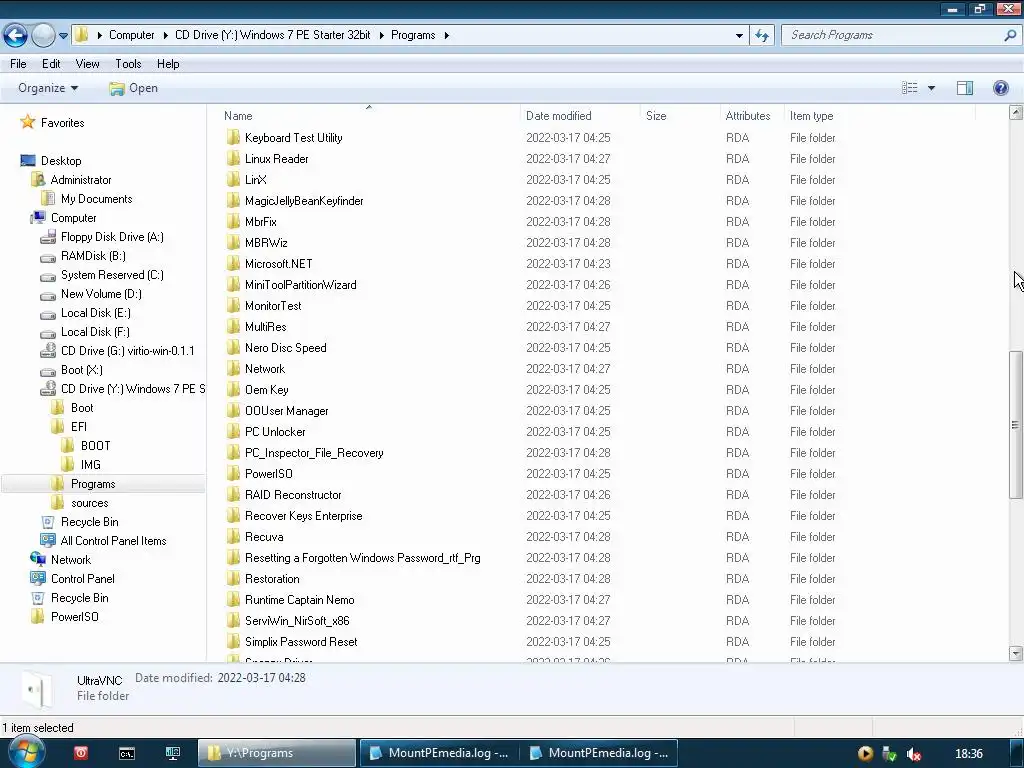Open the Tools menu
1024x768 pixels.
tap(128, 63)
